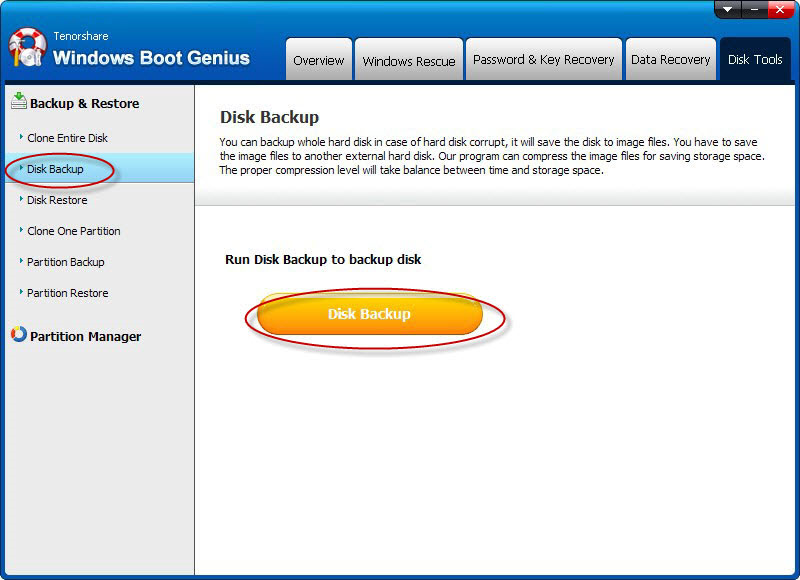The image size is (800, 580).
Task: Expand the Partition Manager section
Action: pyautogui.click(x=85, y=337)
